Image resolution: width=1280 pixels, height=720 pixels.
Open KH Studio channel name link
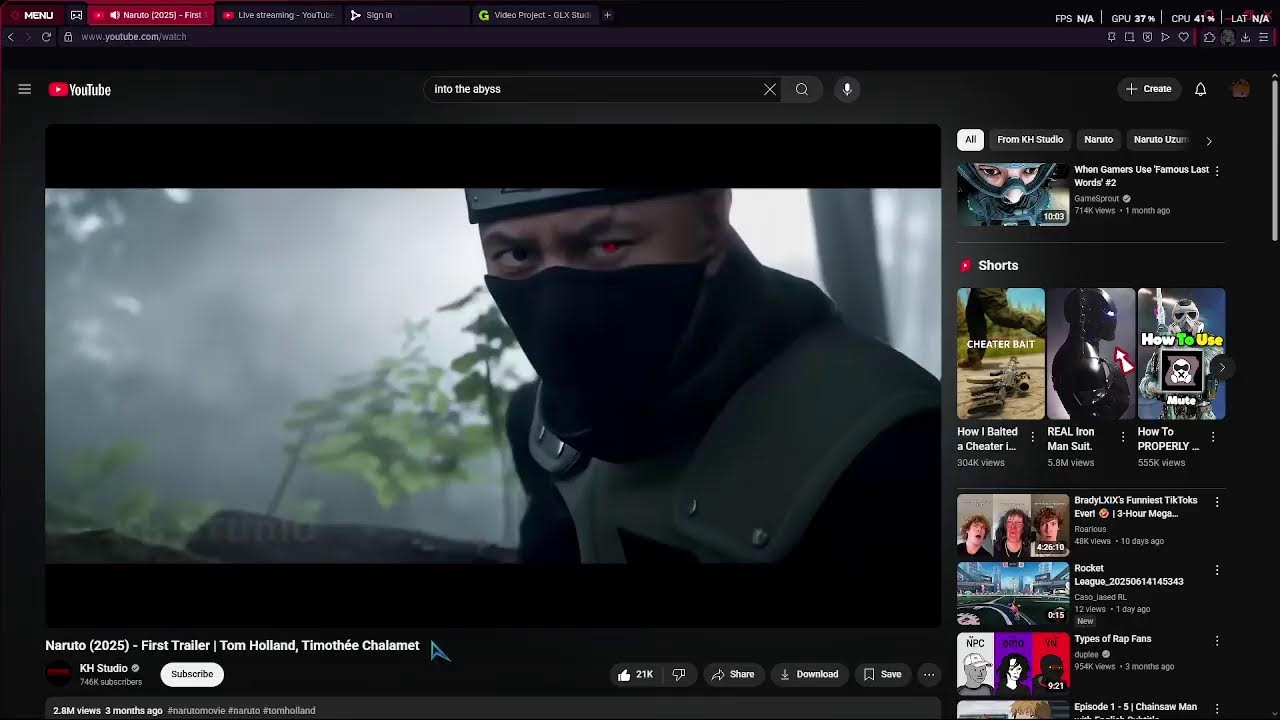coord(104,668)
